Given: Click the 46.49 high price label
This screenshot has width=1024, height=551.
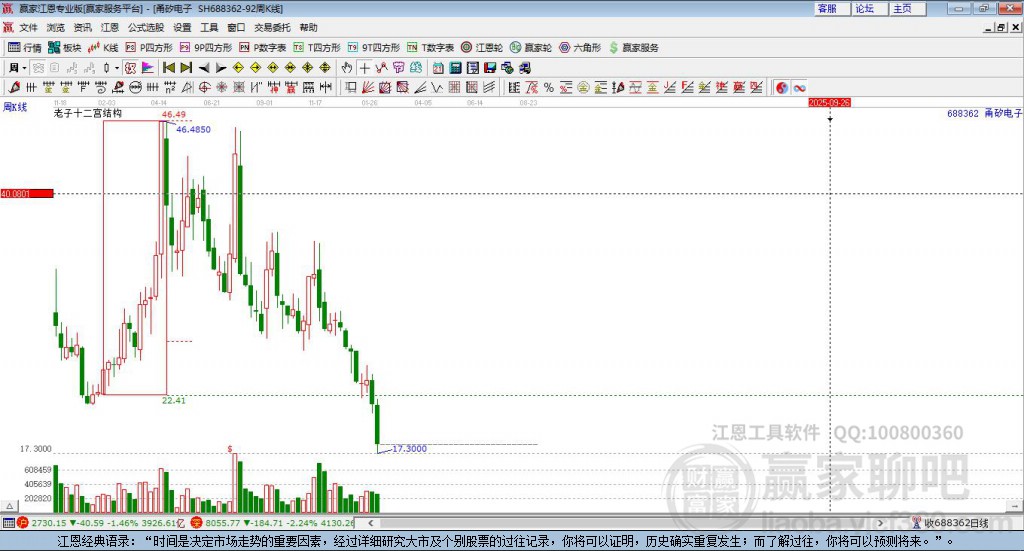Looking at the screenshot, I should click(x=173, y=114).
